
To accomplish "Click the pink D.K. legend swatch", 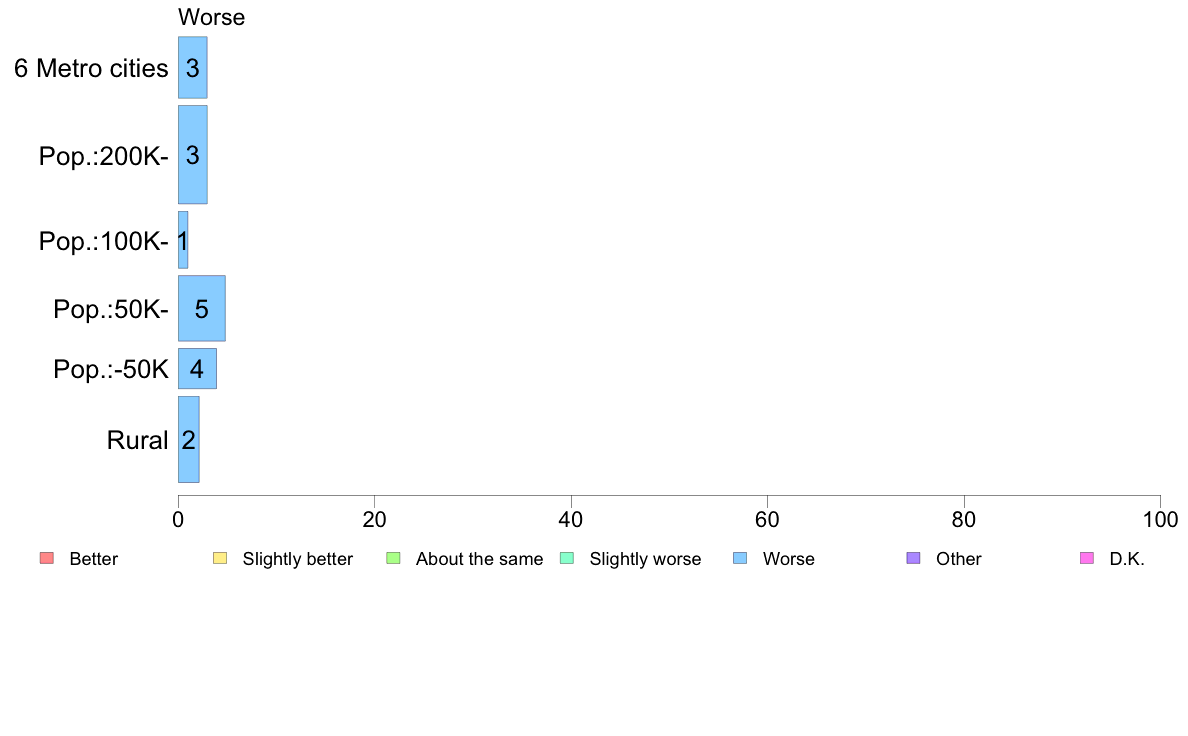I will 1087,559.
